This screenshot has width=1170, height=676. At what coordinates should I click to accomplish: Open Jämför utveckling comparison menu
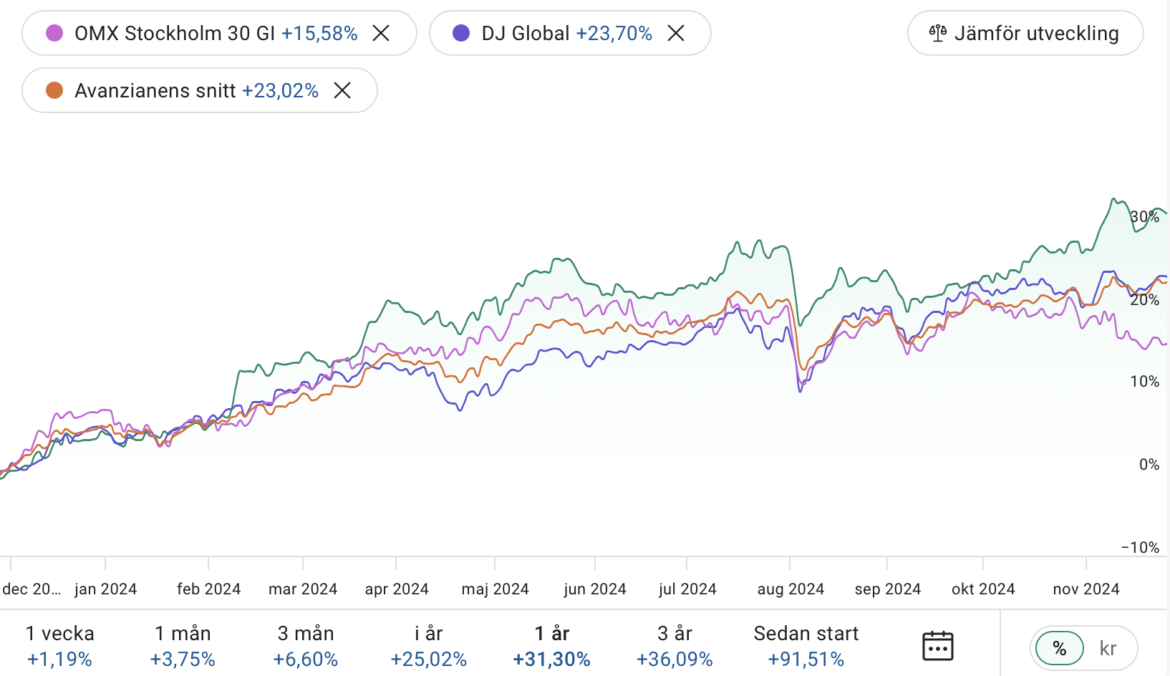(1025, 33)
